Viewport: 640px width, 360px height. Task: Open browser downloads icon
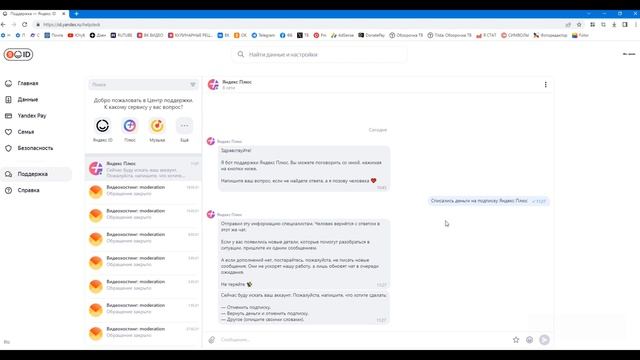coord(614,24)
